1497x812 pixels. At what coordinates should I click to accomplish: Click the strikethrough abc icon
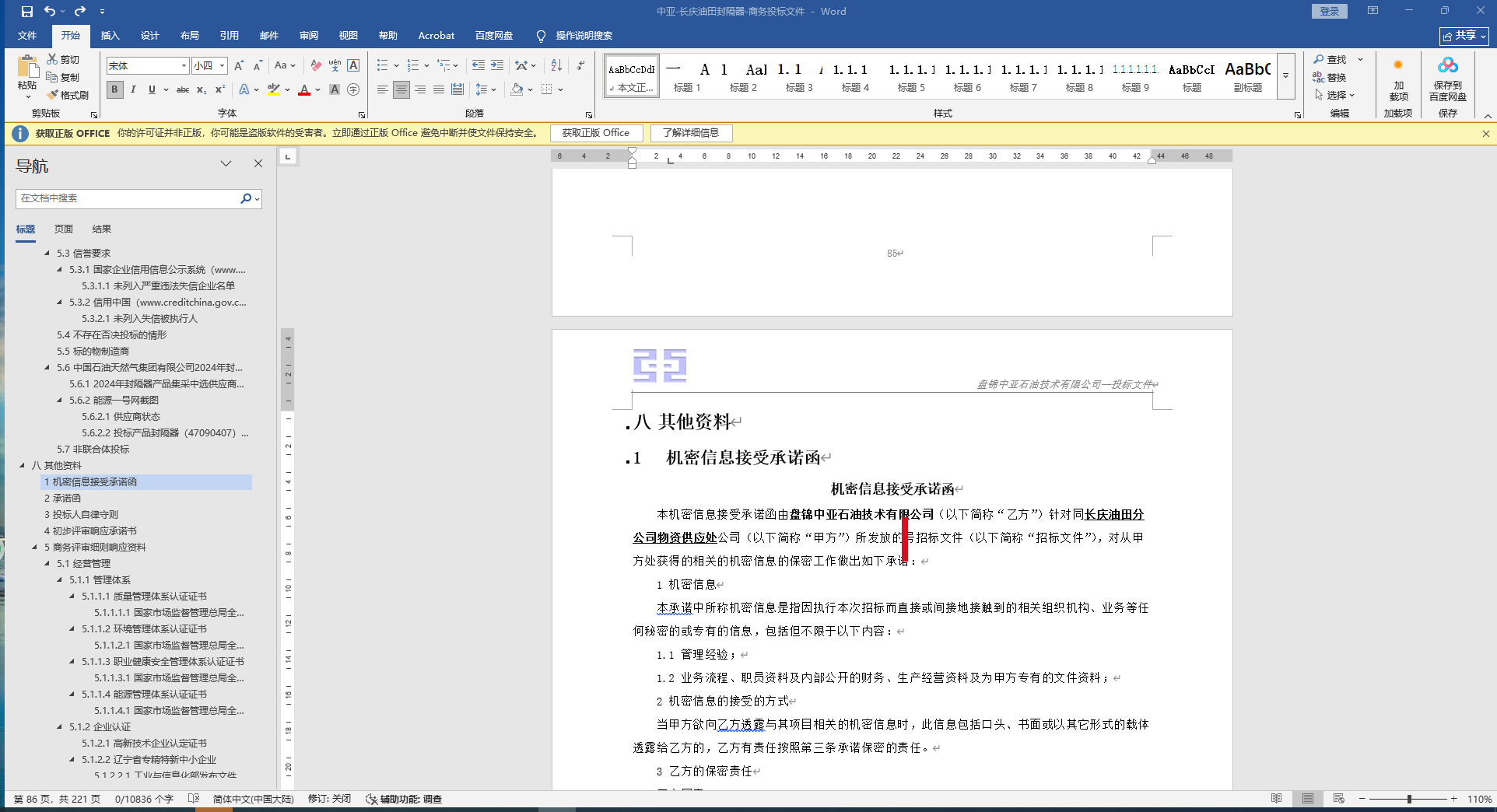point(183,89)
